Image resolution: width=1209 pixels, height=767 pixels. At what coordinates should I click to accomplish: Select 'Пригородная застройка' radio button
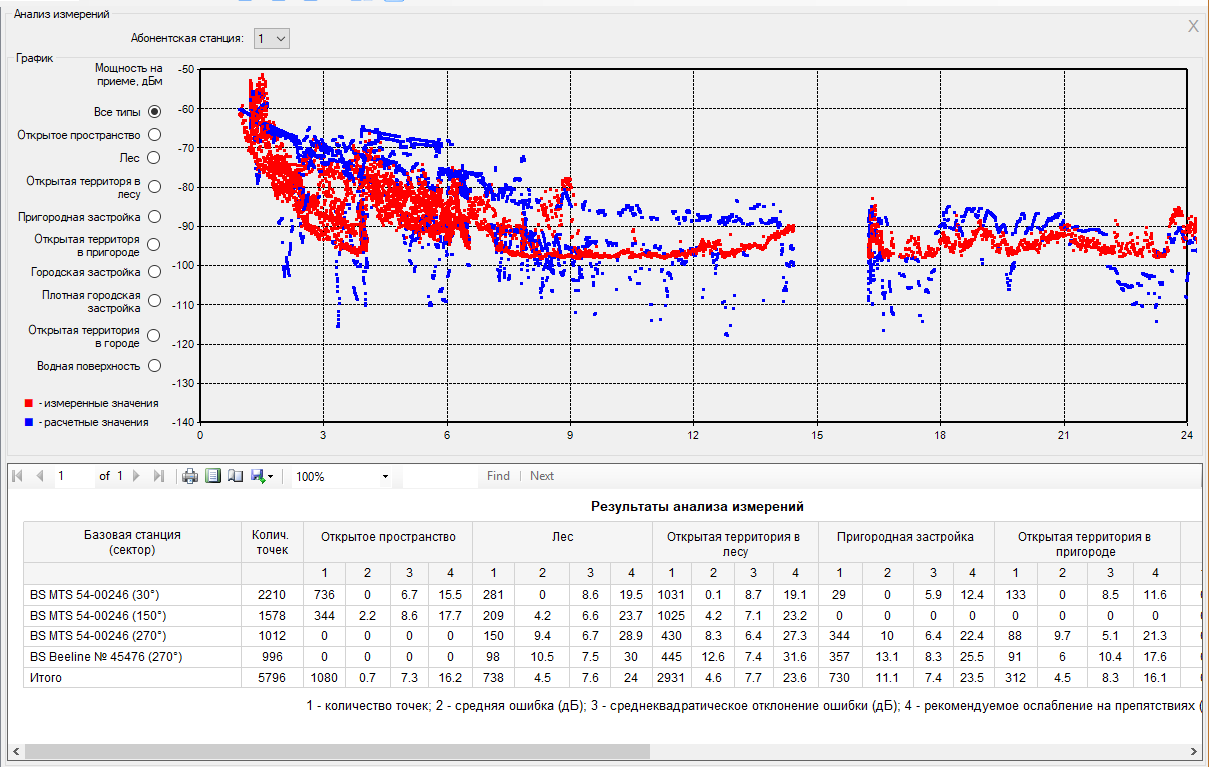tap(154, 216)
